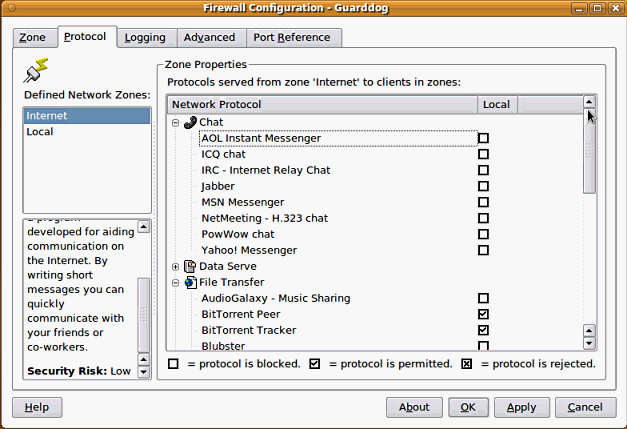The image size is (627, 429).
Task: Click the Apply button
Action: (x=522, y=407)
